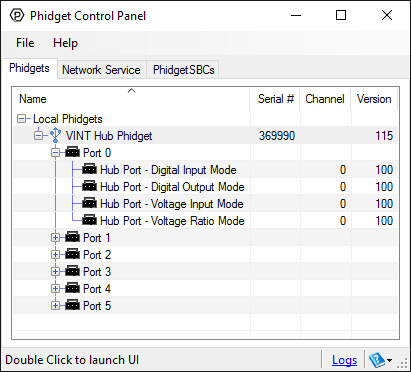Sort by the Serial # column header
Screen dimensions: 411x372
click(275, 99)
